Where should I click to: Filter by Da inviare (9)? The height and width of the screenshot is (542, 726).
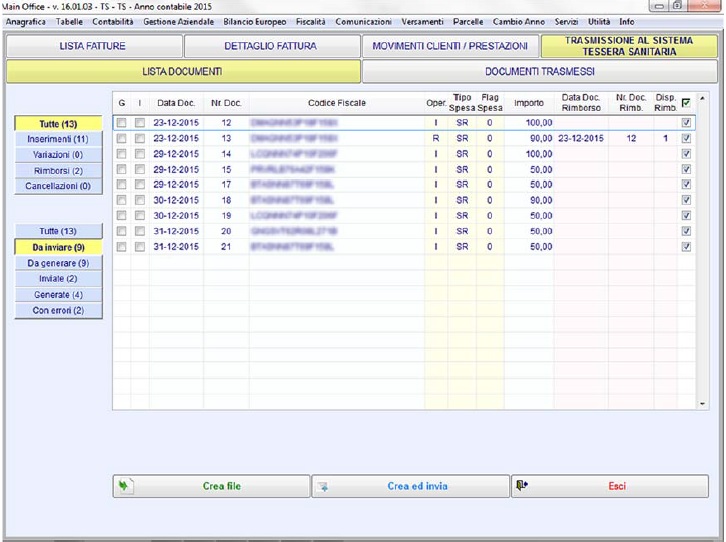(x=58, y=247)
